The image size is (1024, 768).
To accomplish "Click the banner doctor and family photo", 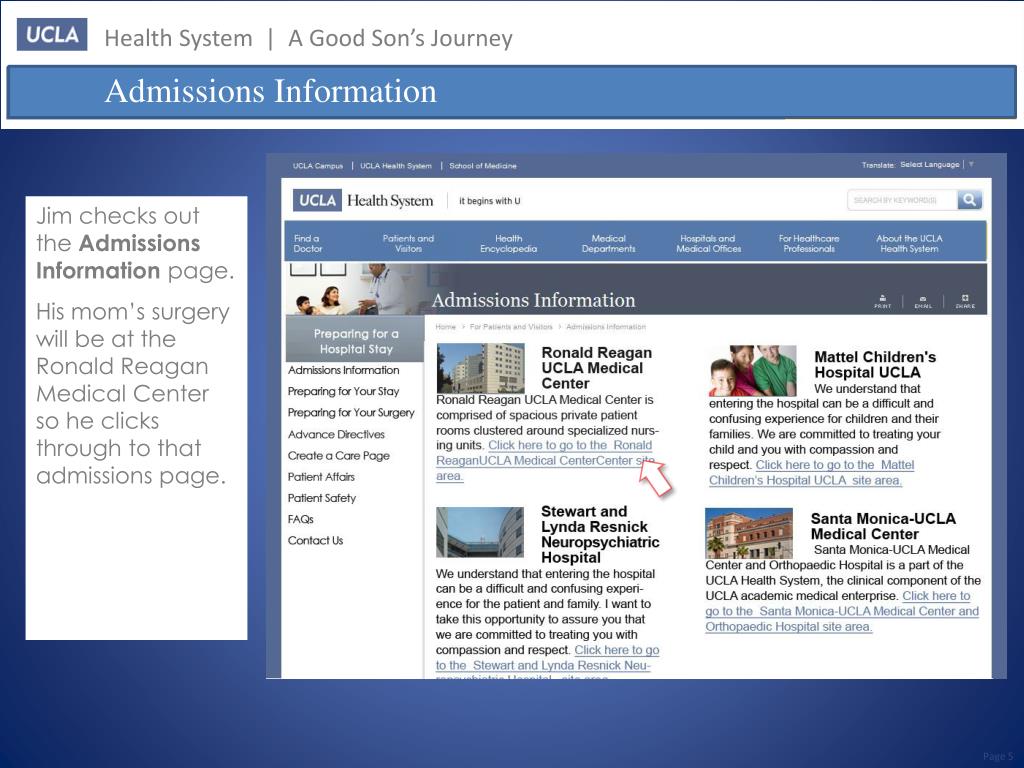I will point(357,289).
